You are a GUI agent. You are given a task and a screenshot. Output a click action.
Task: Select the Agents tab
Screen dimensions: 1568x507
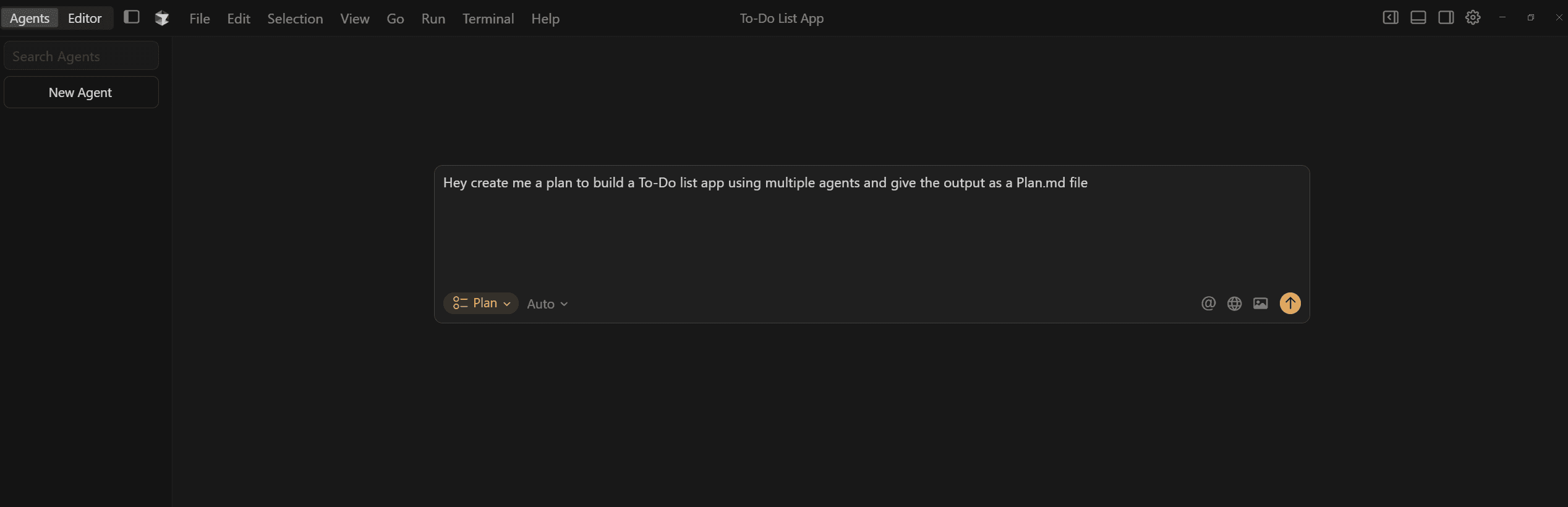coord(30,18)
